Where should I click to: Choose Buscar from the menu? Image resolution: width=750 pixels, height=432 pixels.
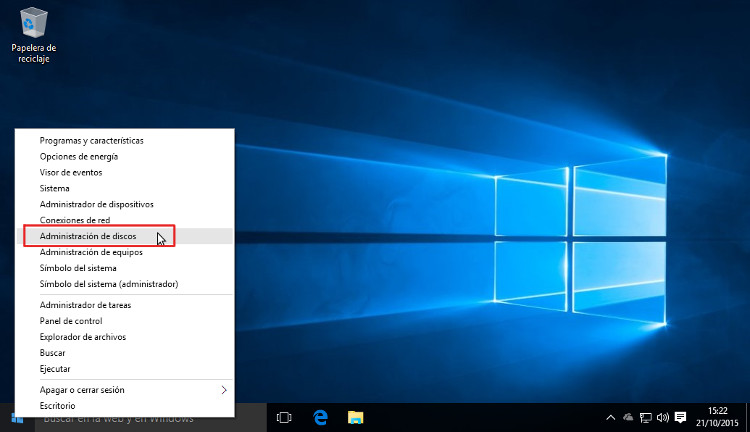[x=124, y=353]
